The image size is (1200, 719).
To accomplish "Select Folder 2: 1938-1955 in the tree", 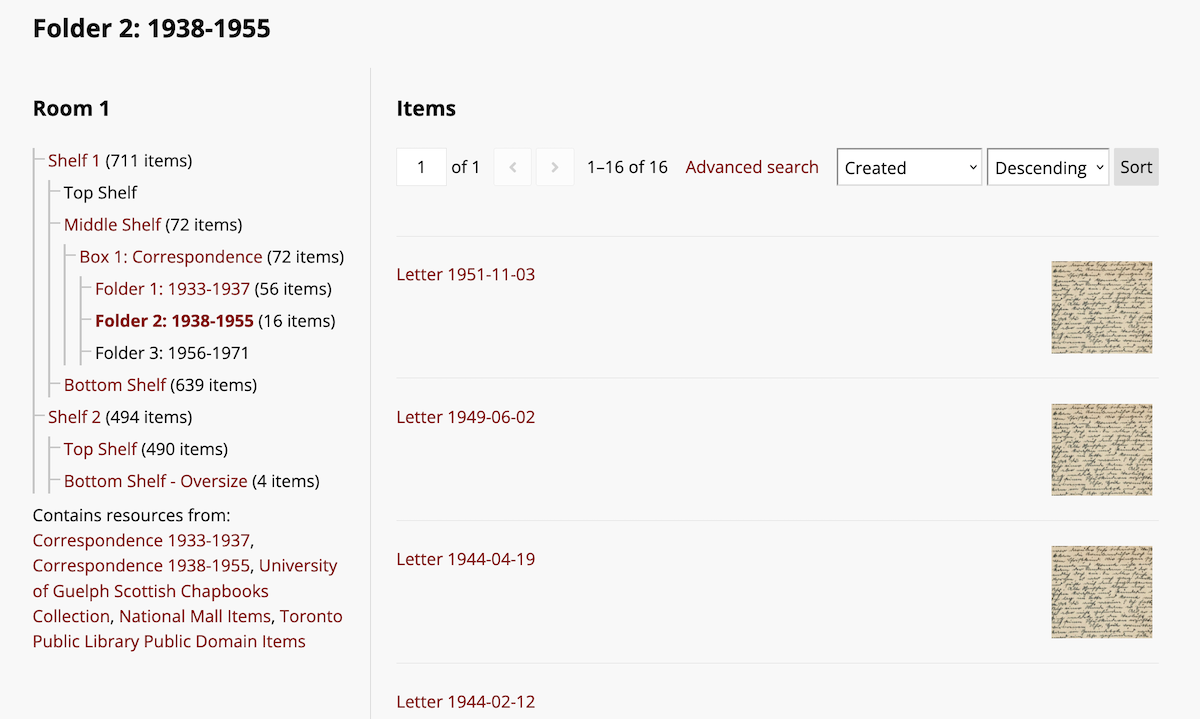I will 174,320.
